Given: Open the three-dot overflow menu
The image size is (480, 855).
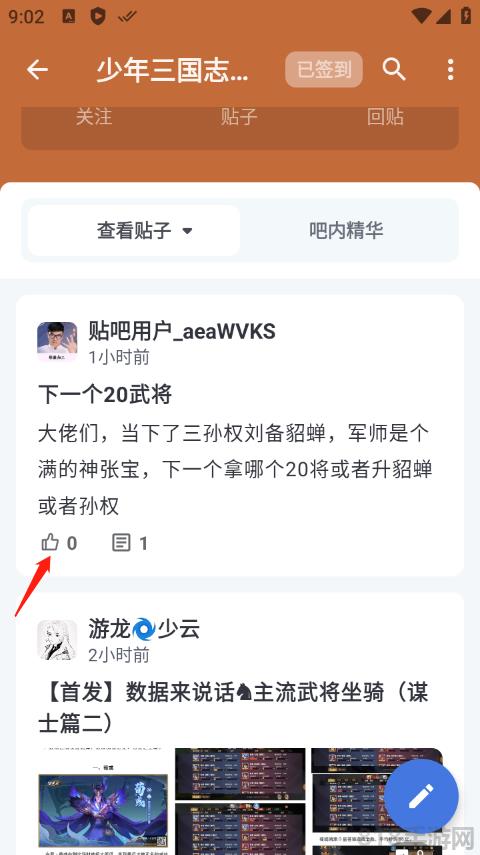Looking at the screenshot, I should click(x=451, y=70).
